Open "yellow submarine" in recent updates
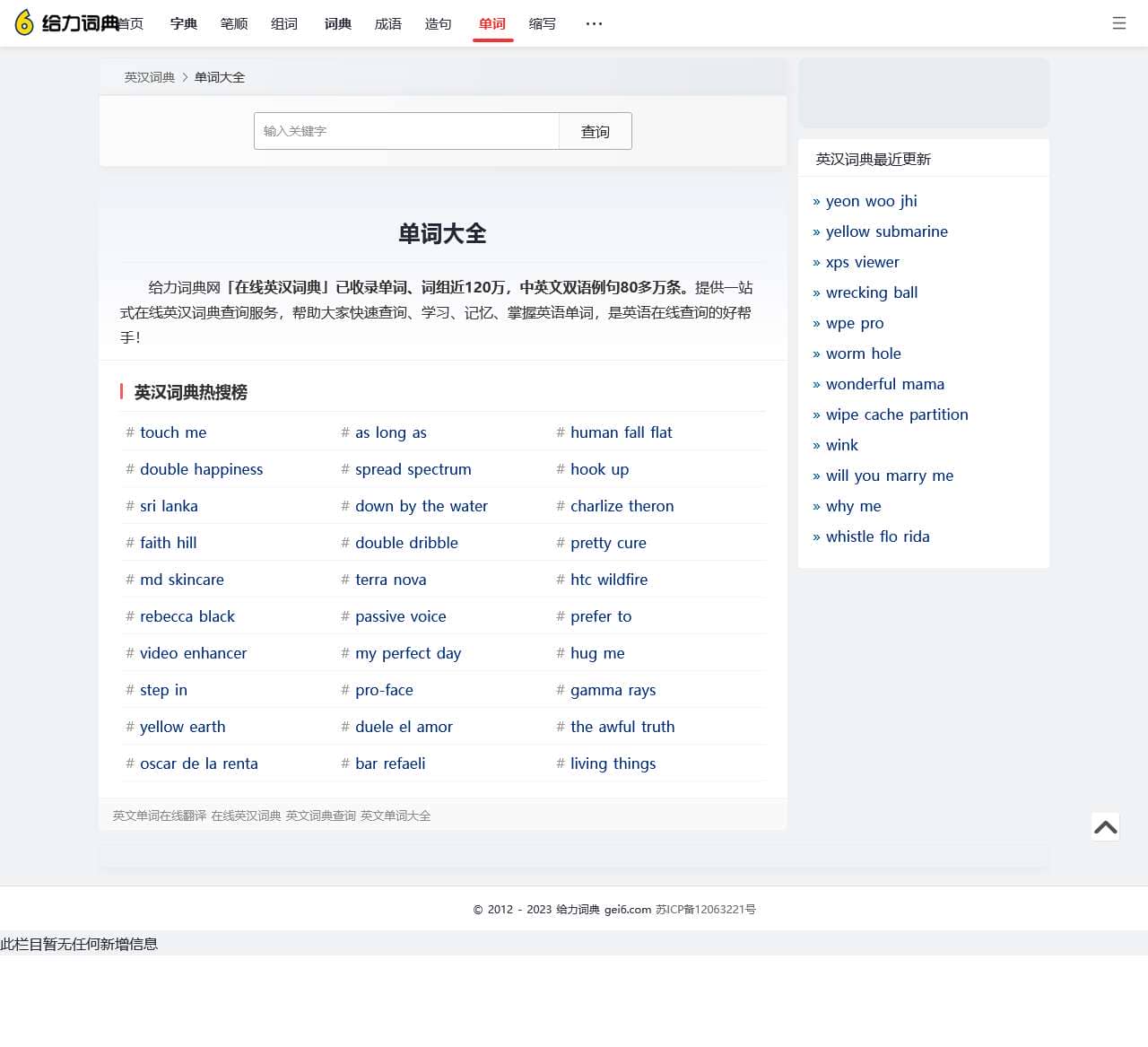The height and width of the screenshot is (1047, 1148). pos(886,231)
